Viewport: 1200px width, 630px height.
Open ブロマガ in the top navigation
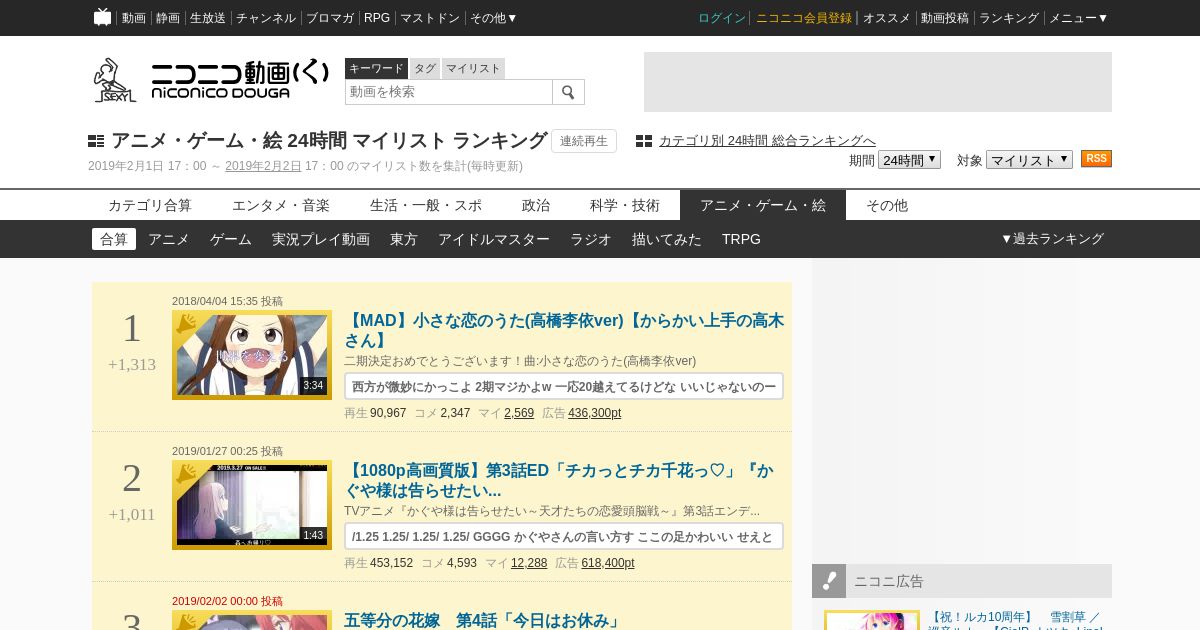click(330, 18)
